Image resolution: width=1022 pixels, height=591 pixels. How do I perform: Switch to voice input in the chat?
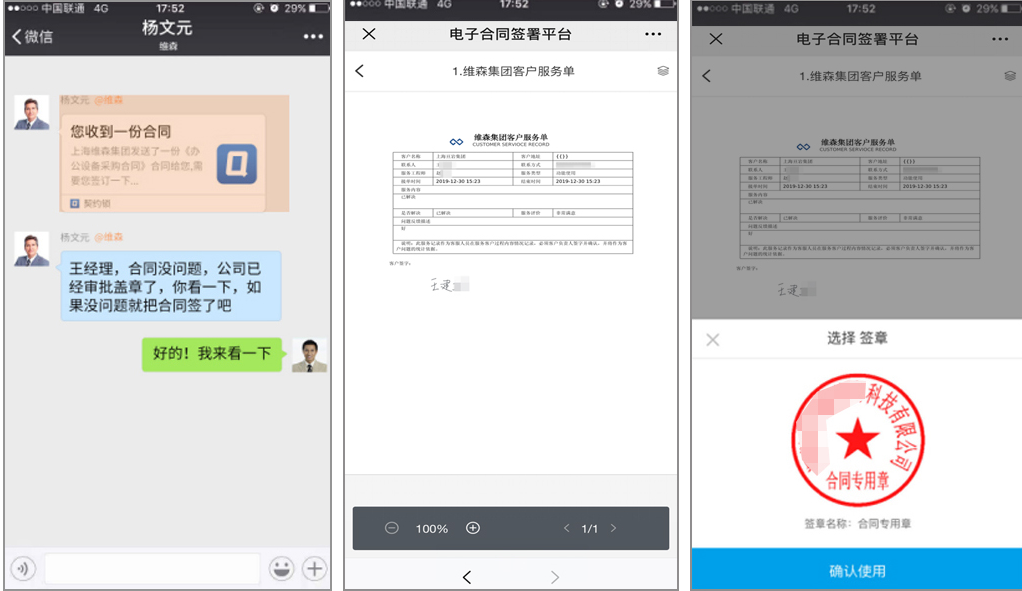(x=23, y=569)
